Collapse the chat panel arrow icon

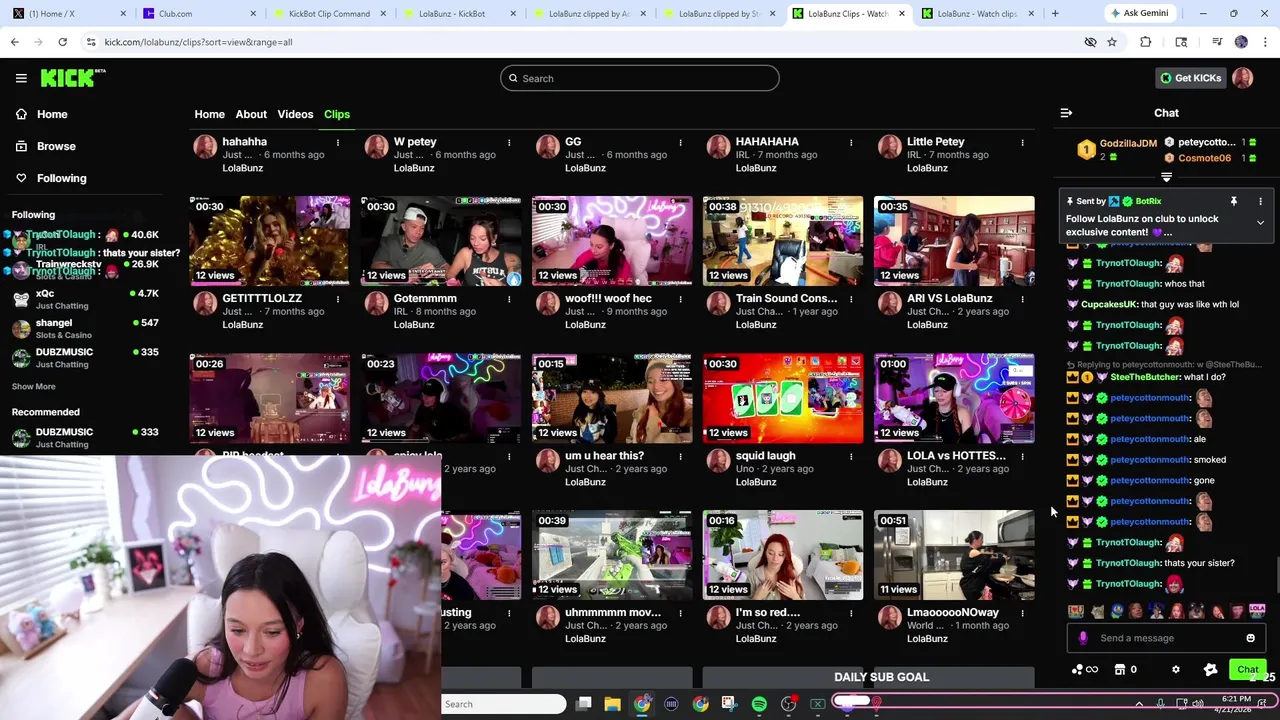point(1066,113)
